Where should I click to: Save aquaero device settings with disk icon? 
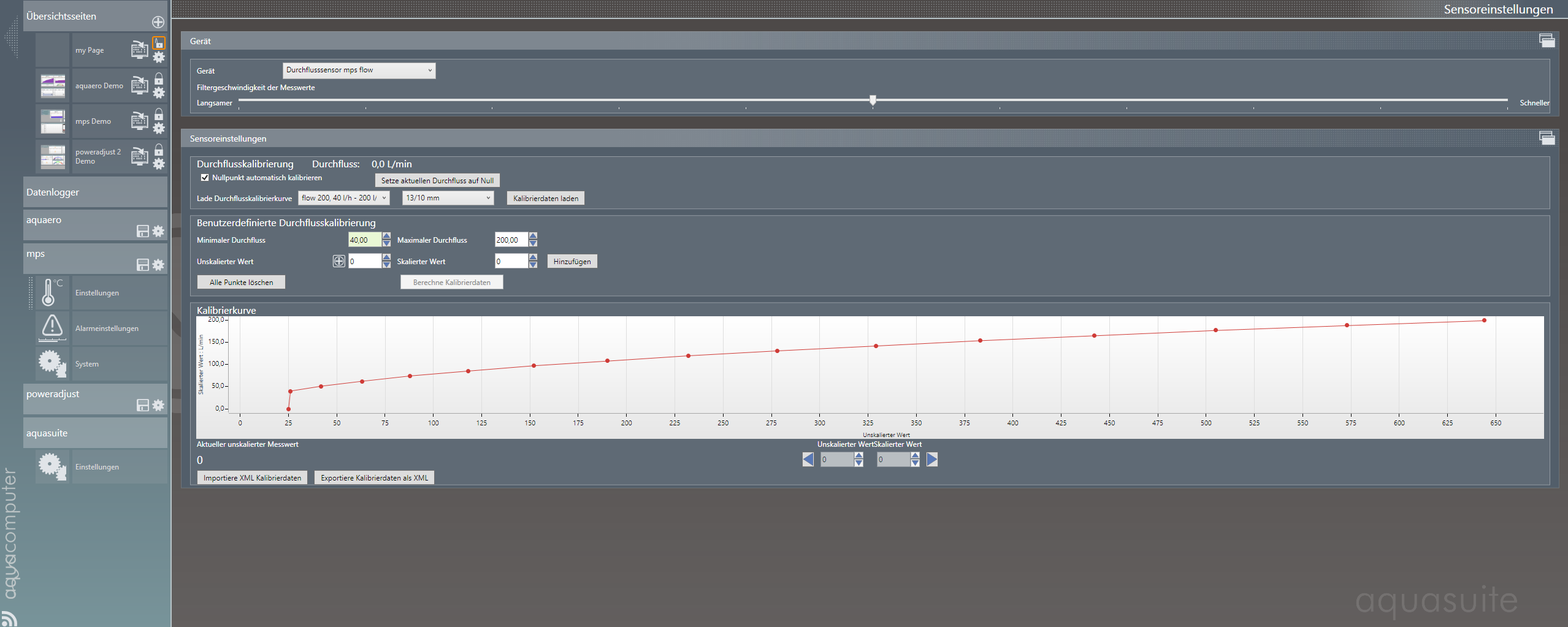143,231
